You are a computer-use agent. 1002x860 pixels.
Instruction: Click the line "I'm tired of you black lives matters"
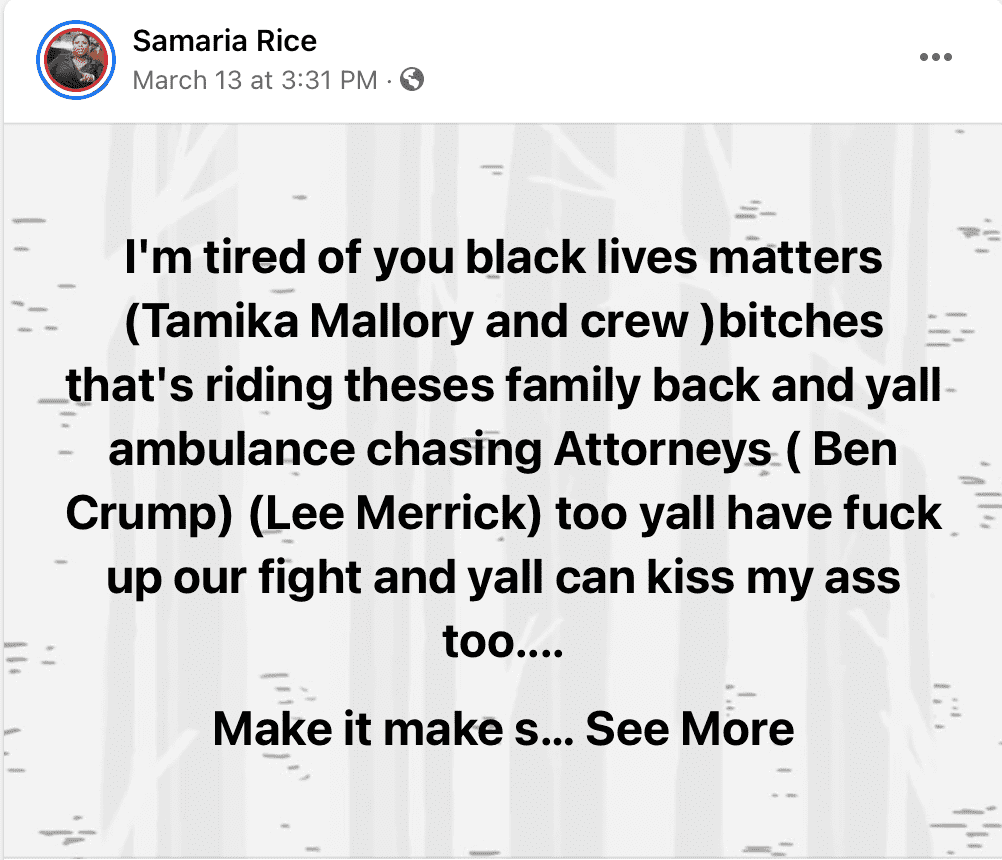point(504,259)
